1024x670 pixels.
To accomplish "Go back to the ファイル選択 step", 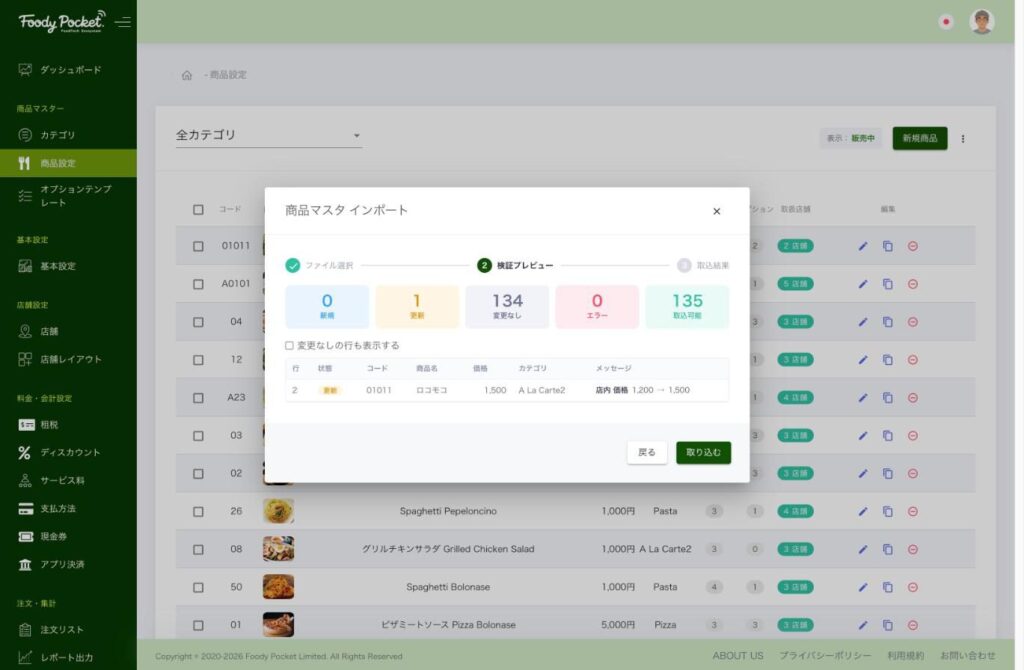I will pos(319,265).
